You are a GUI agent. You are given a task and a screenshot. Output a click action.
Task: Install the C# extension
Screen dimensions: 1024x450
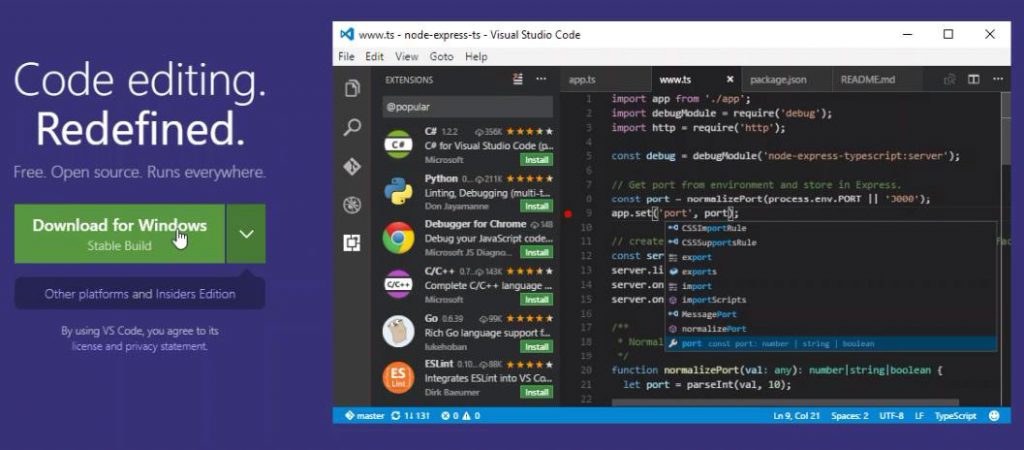(x=537, y=160)
